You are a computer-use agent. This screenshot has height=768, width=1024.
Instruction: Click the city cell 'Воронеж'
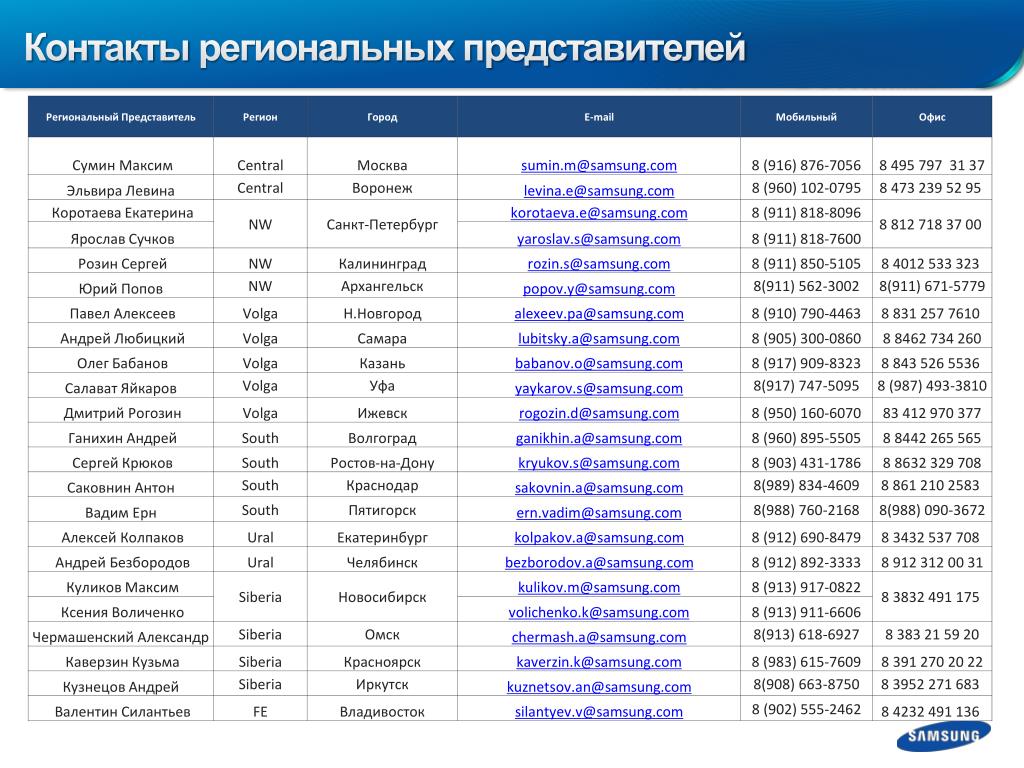coord(382,188)
